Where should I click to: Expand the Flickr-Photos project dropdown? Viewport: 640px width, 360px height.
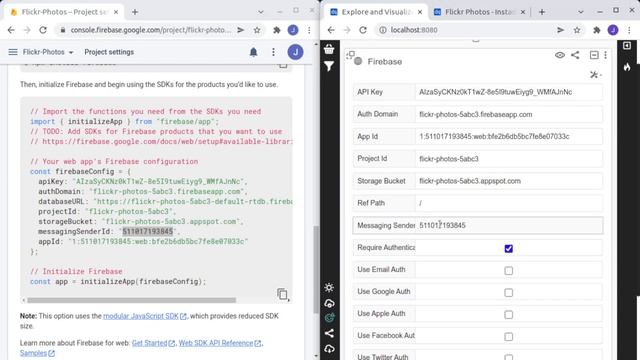click(x=48, y=52)
